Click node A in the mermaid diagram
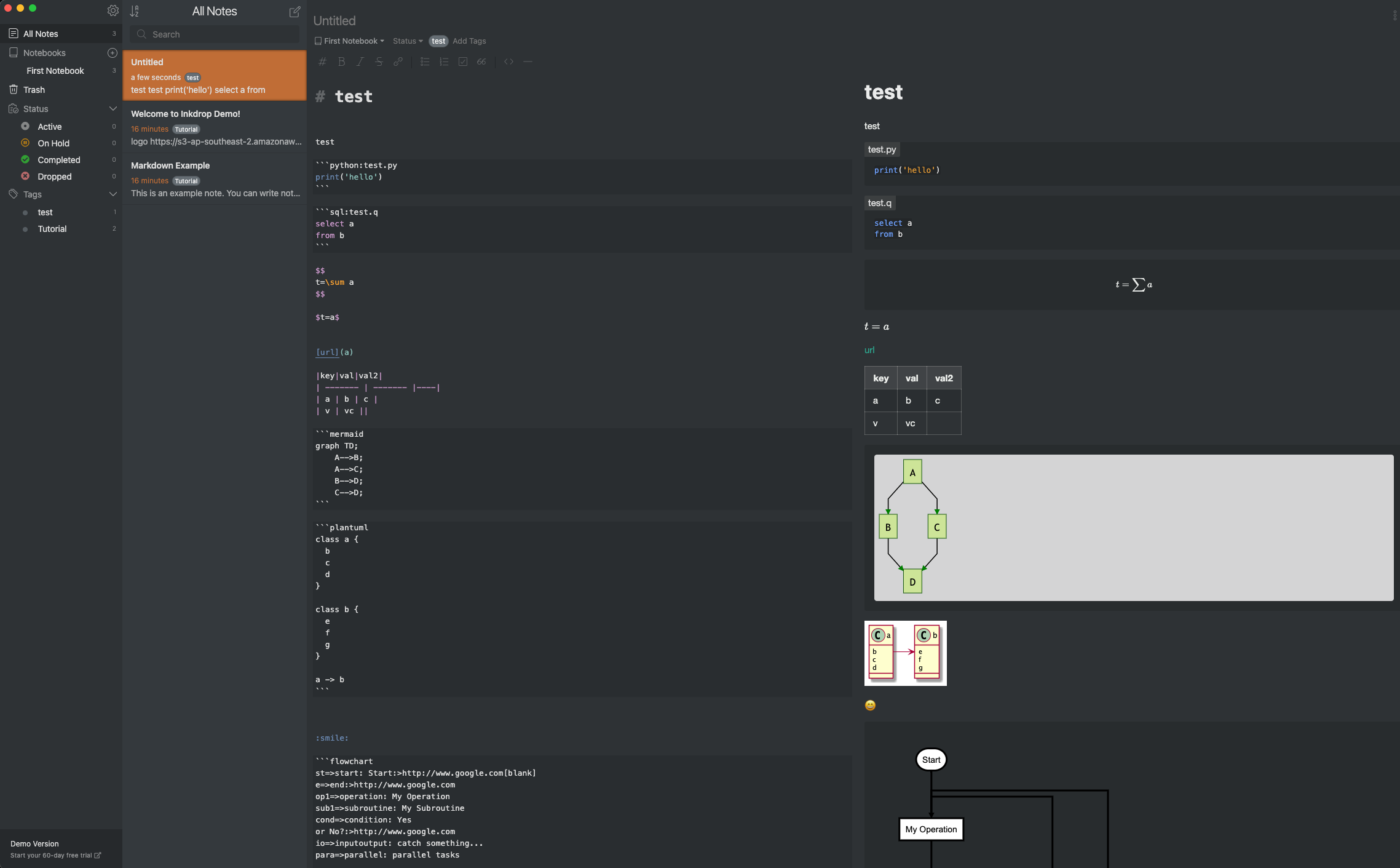The height and width of the screenshot is (868, 1400). (912, 472)
